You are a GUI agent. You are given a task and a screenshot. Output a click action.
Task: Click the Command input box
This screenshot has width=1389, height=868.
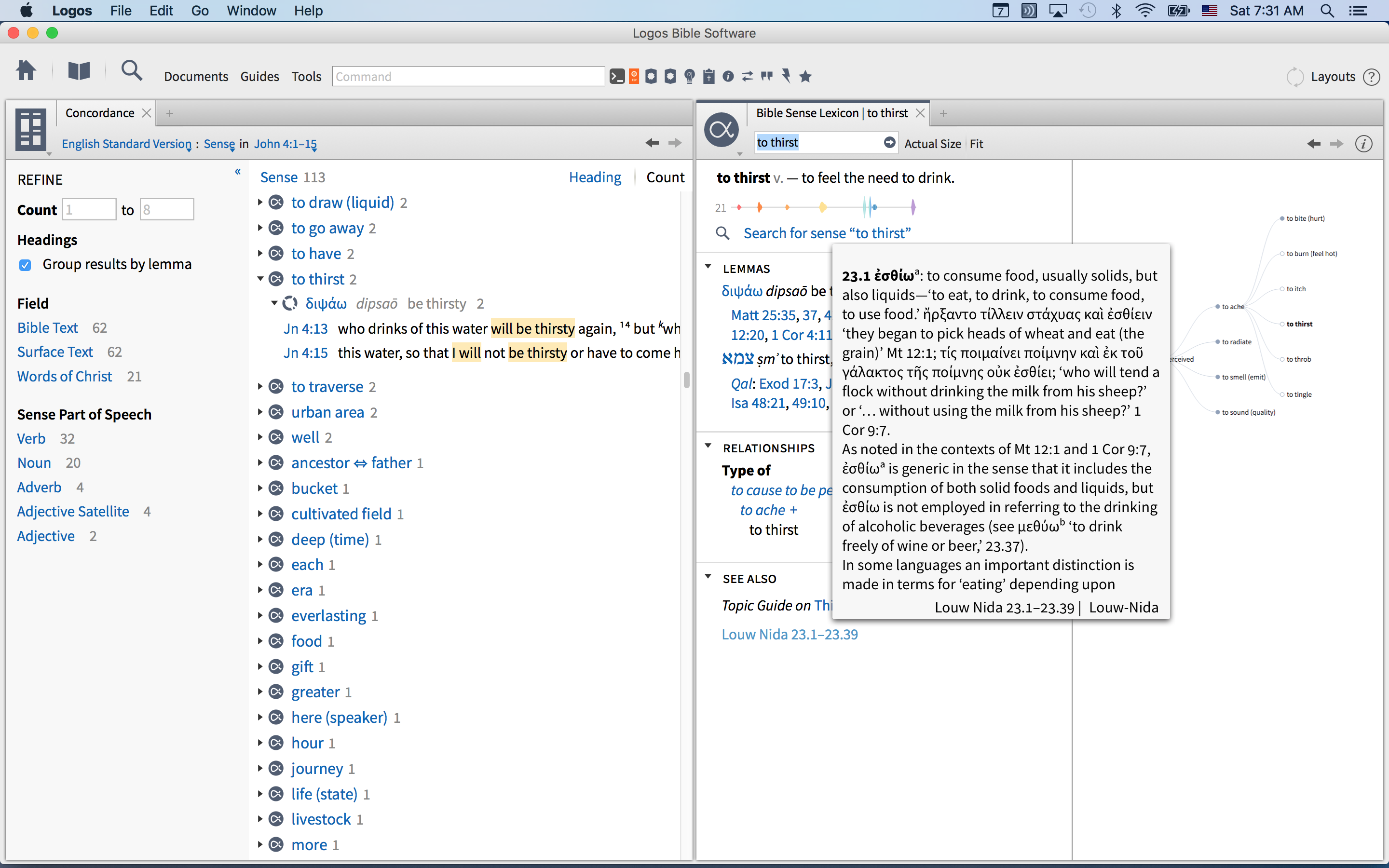468,76
